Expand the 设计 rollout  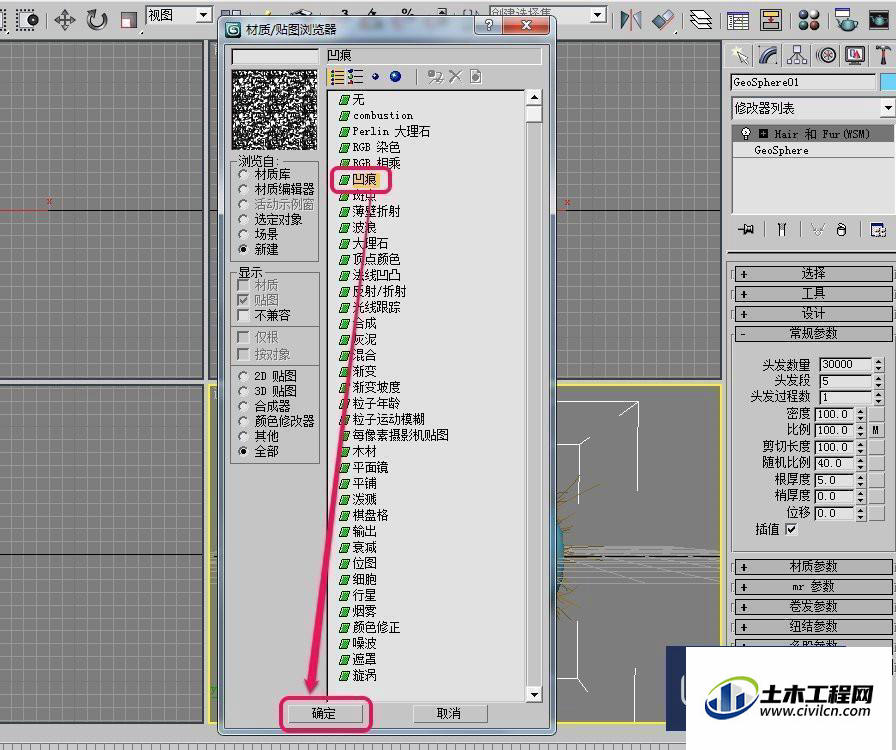pos(813,314)
